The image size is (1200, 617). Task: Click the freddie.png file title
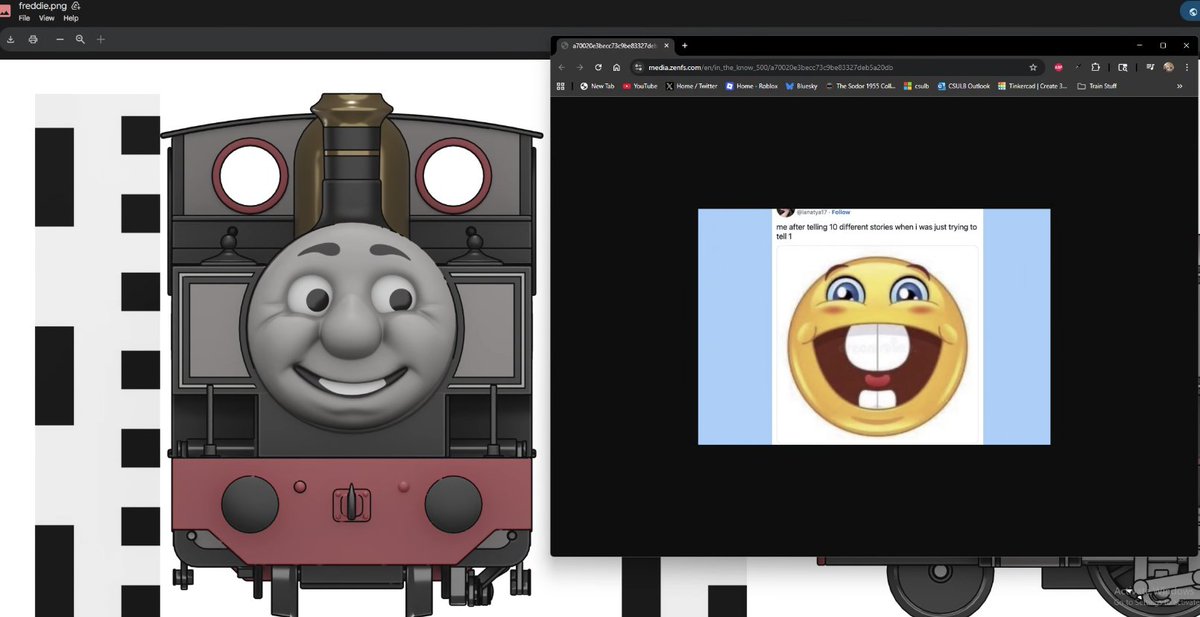tap(42, 6)
